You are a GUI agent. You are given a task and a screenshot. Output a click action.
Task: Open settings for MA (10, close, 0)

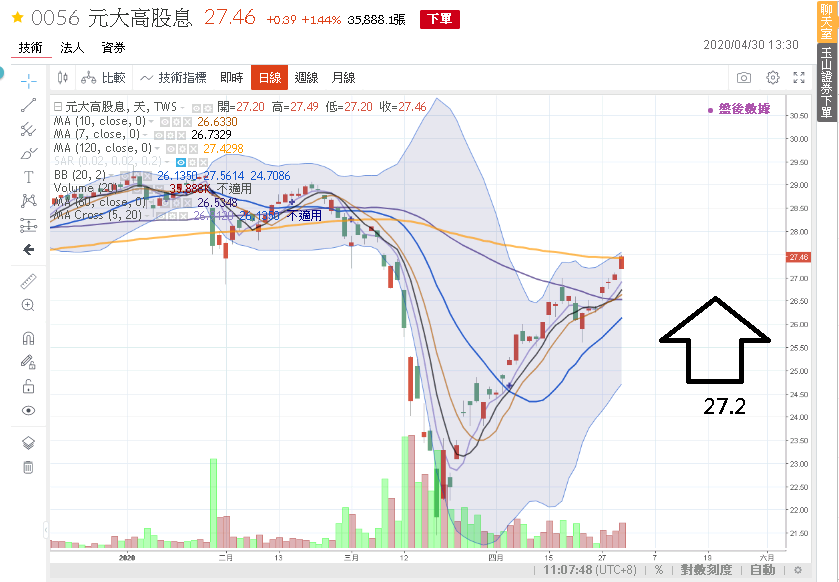[x=176, y=122]
